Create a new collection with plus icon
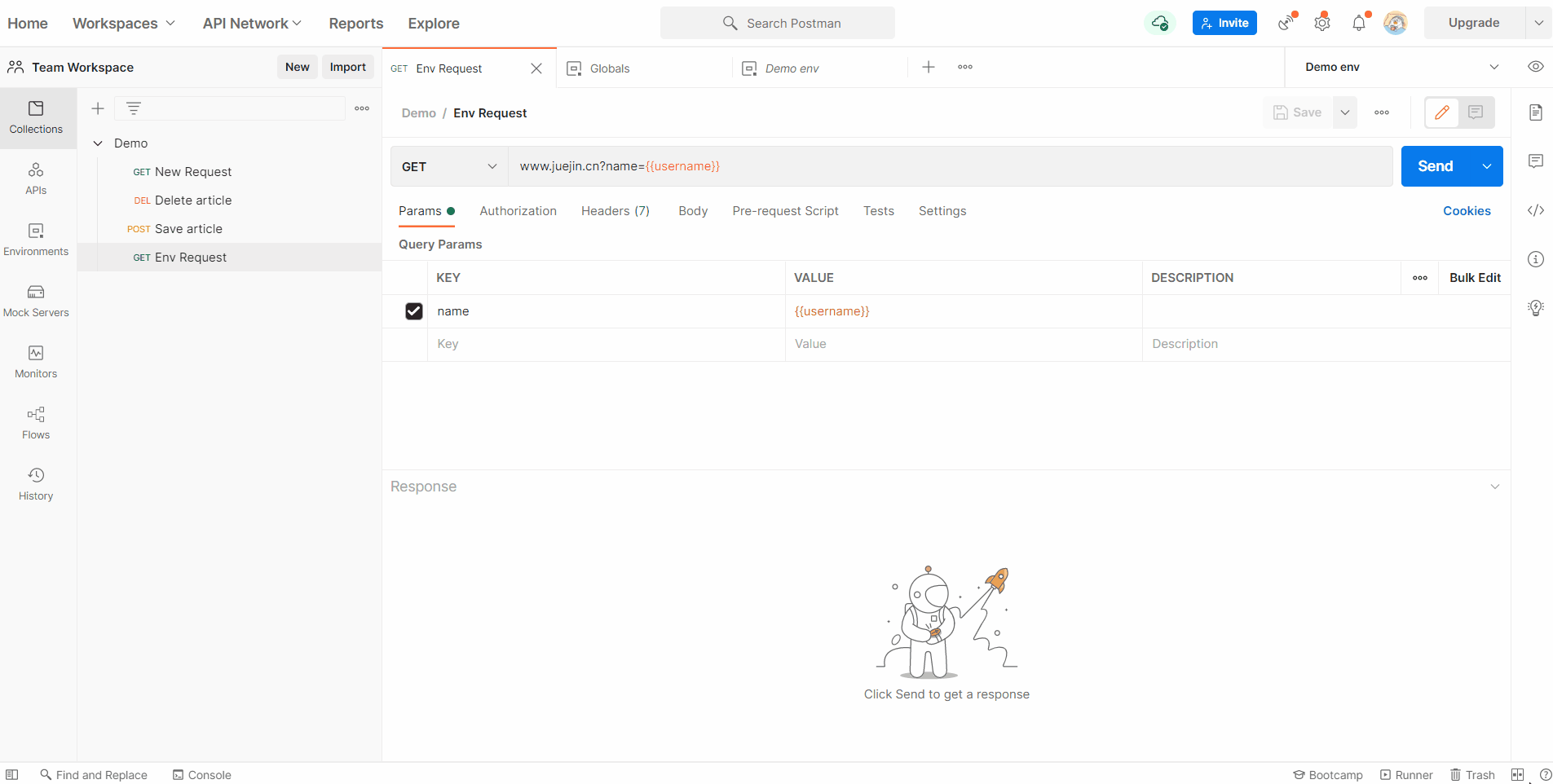 (x=98, y=108)
